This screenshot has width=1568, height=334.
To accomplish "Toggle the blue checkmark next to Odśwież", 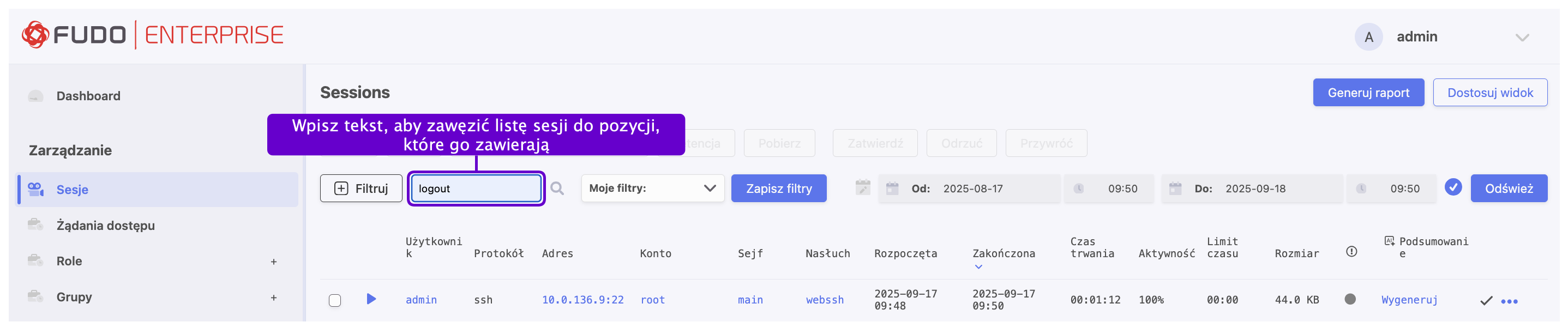I will click(1453, 187).
